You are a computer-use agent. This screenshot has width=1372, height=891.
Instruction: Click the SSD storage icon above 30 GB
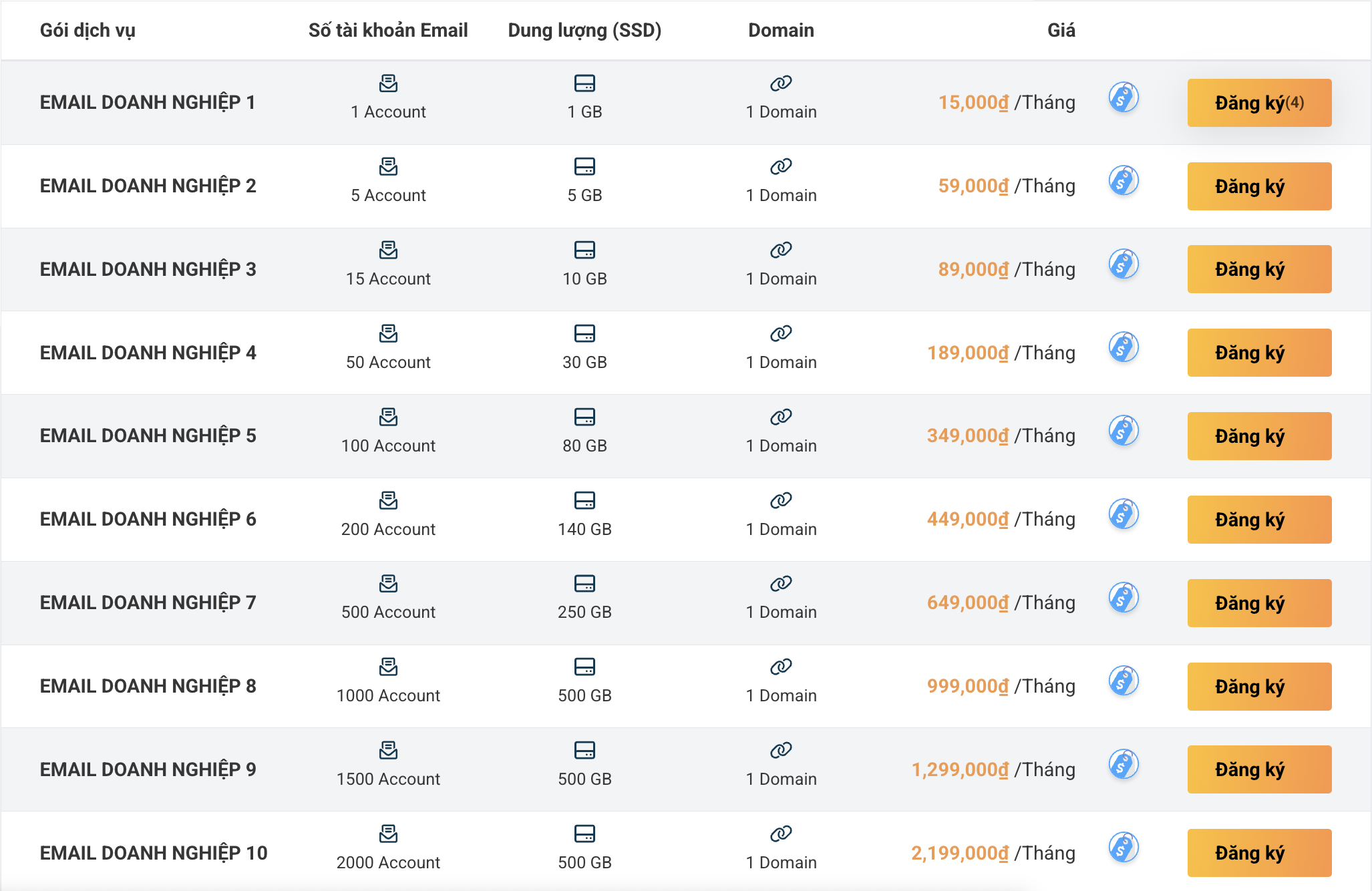(584, 333)
